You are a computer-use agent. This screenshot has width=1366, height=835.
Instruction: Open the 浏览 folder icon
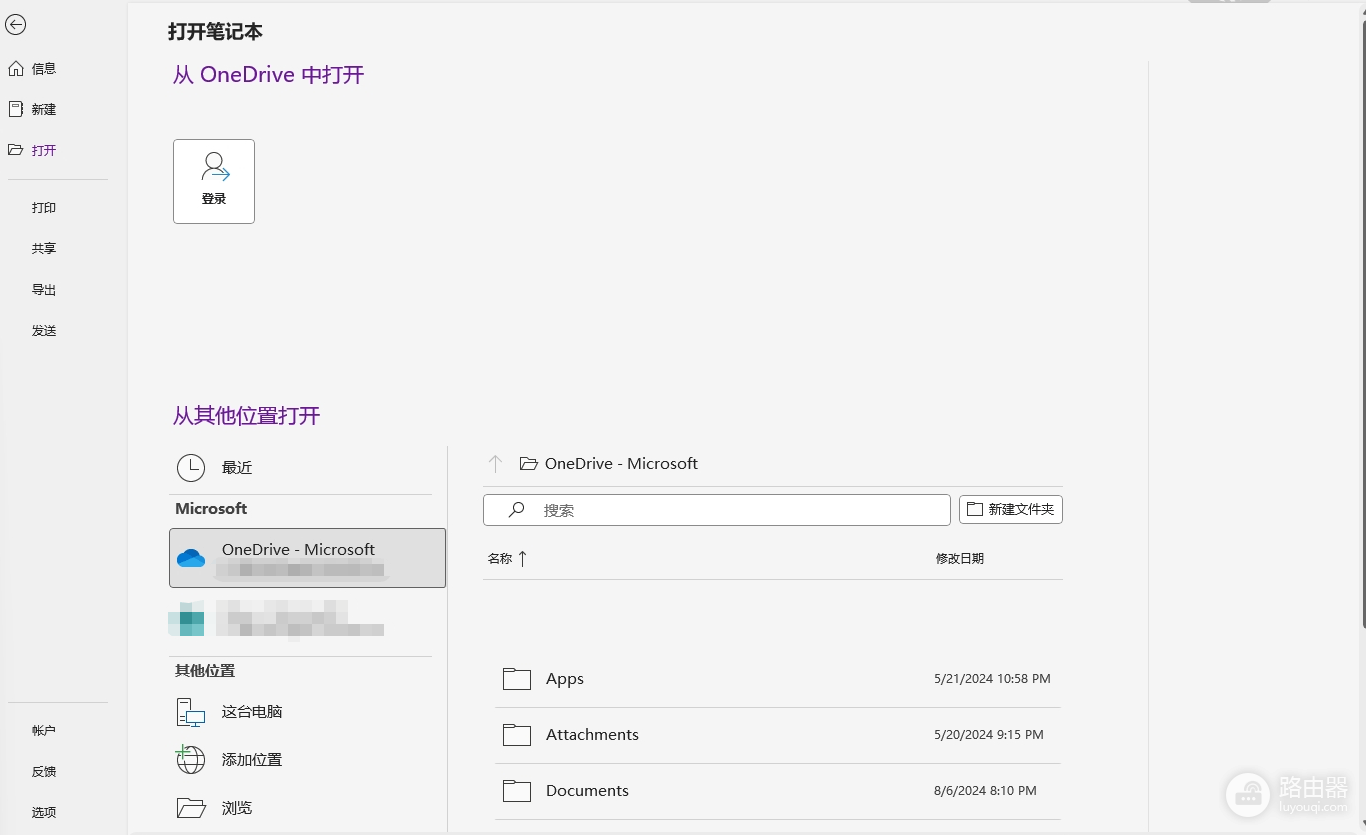click(190, 808)
